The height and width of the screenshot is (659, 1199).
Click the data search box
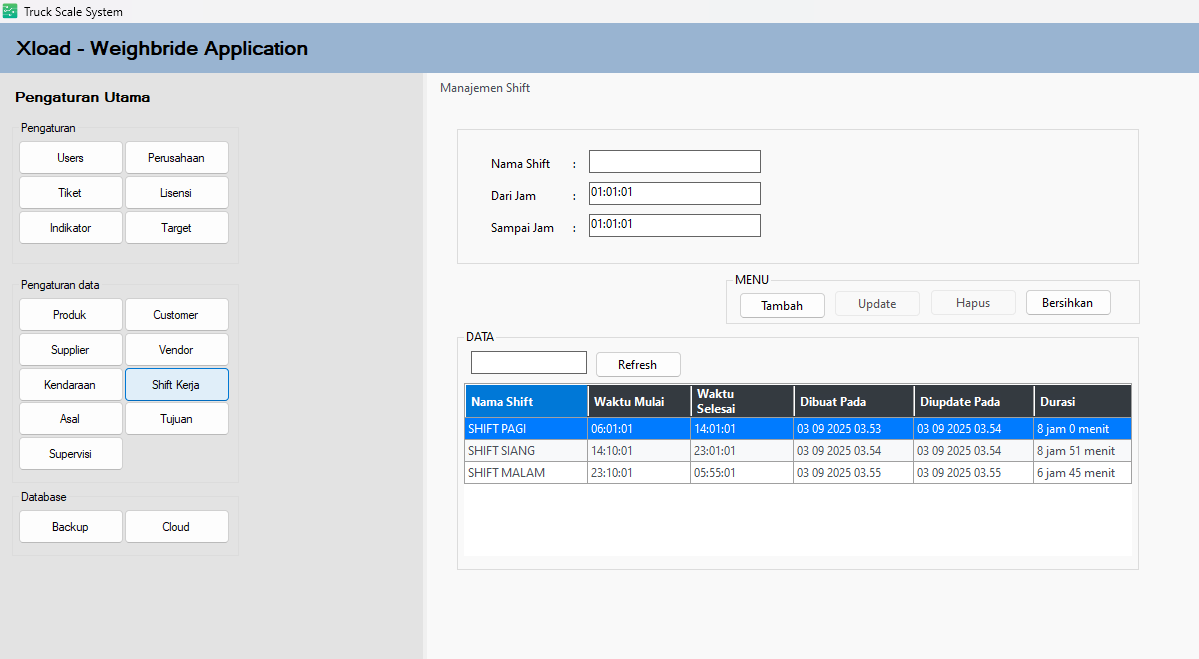pos(528,363)
